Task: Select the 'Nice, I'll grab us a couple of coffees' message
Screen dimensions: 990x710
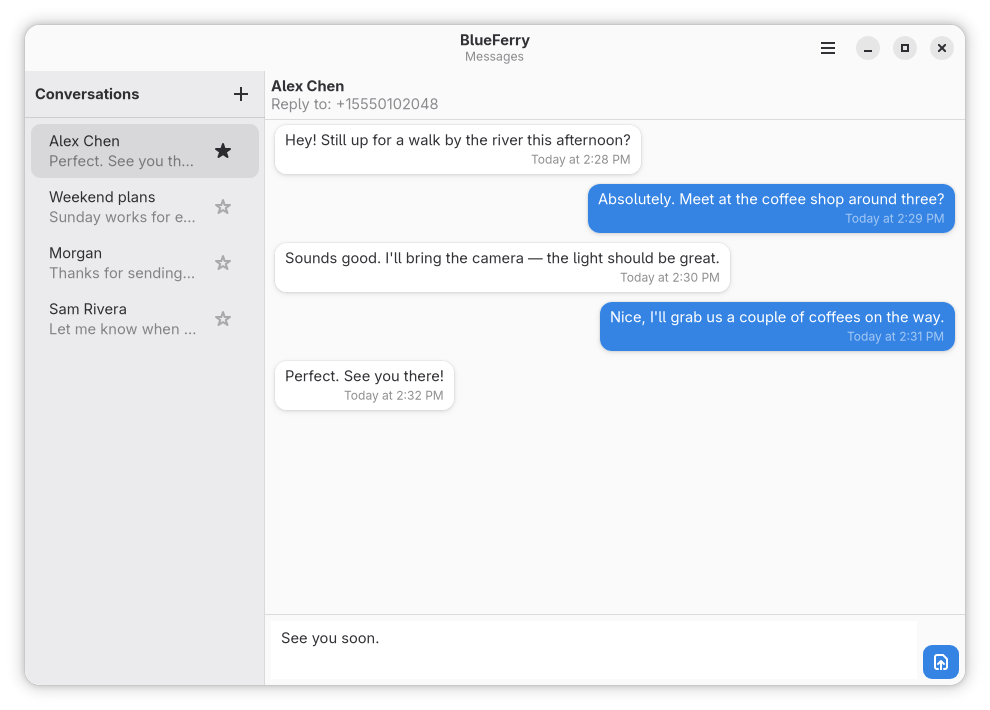Action: coord(777,326)
